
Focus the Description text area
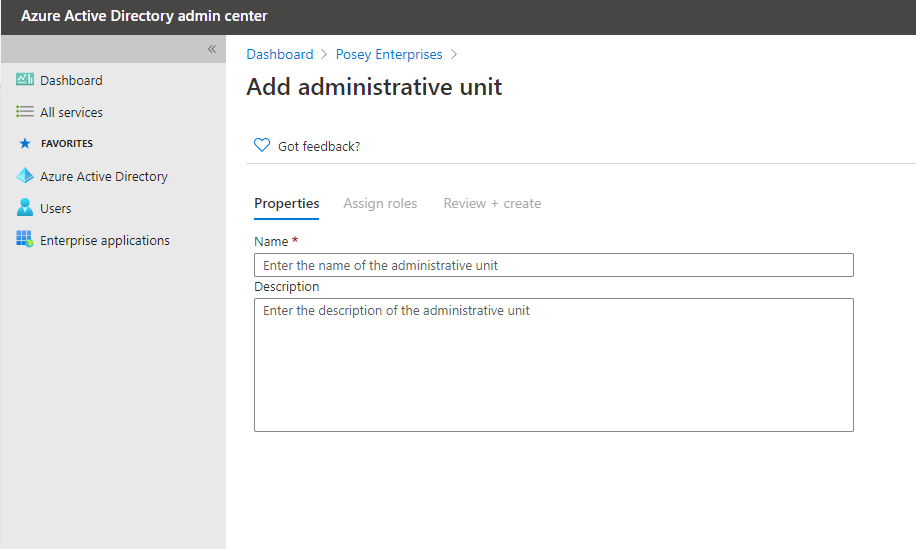[554, 365]
